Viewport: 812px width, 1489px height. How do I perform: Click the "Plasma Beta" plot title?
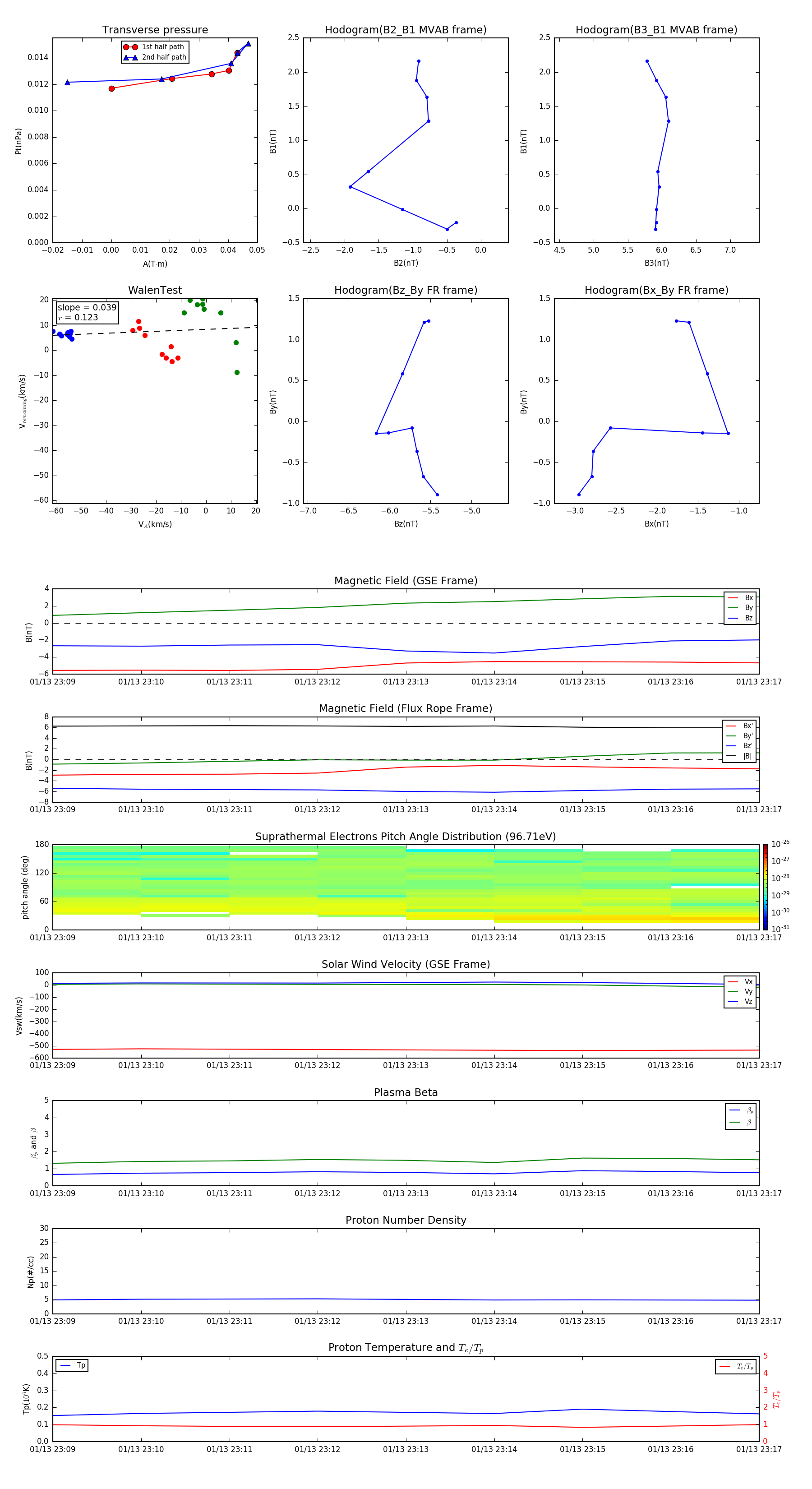(x=406, y=1093)
